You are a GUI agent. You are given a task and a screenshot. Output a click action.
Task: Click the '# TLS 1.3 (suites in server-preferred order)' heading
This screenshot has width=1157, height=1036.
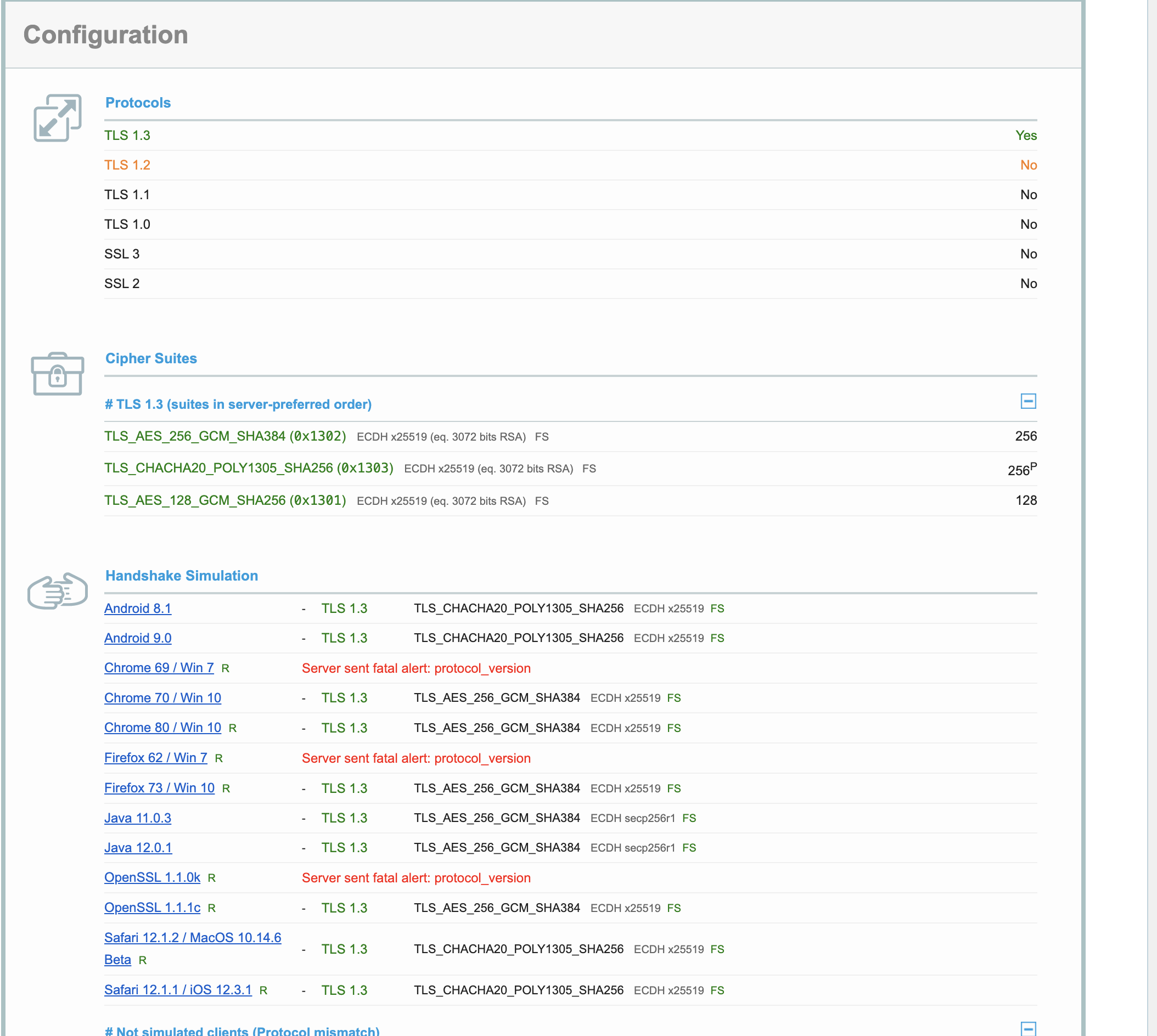[x=238, y=404]
